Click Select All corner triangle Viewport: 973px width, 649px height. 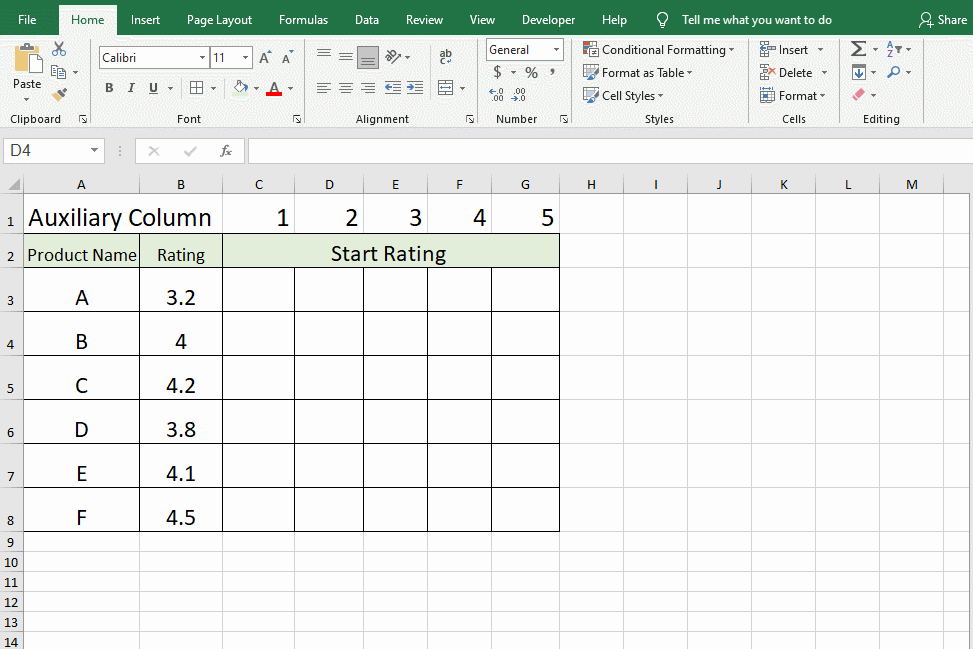14,184
